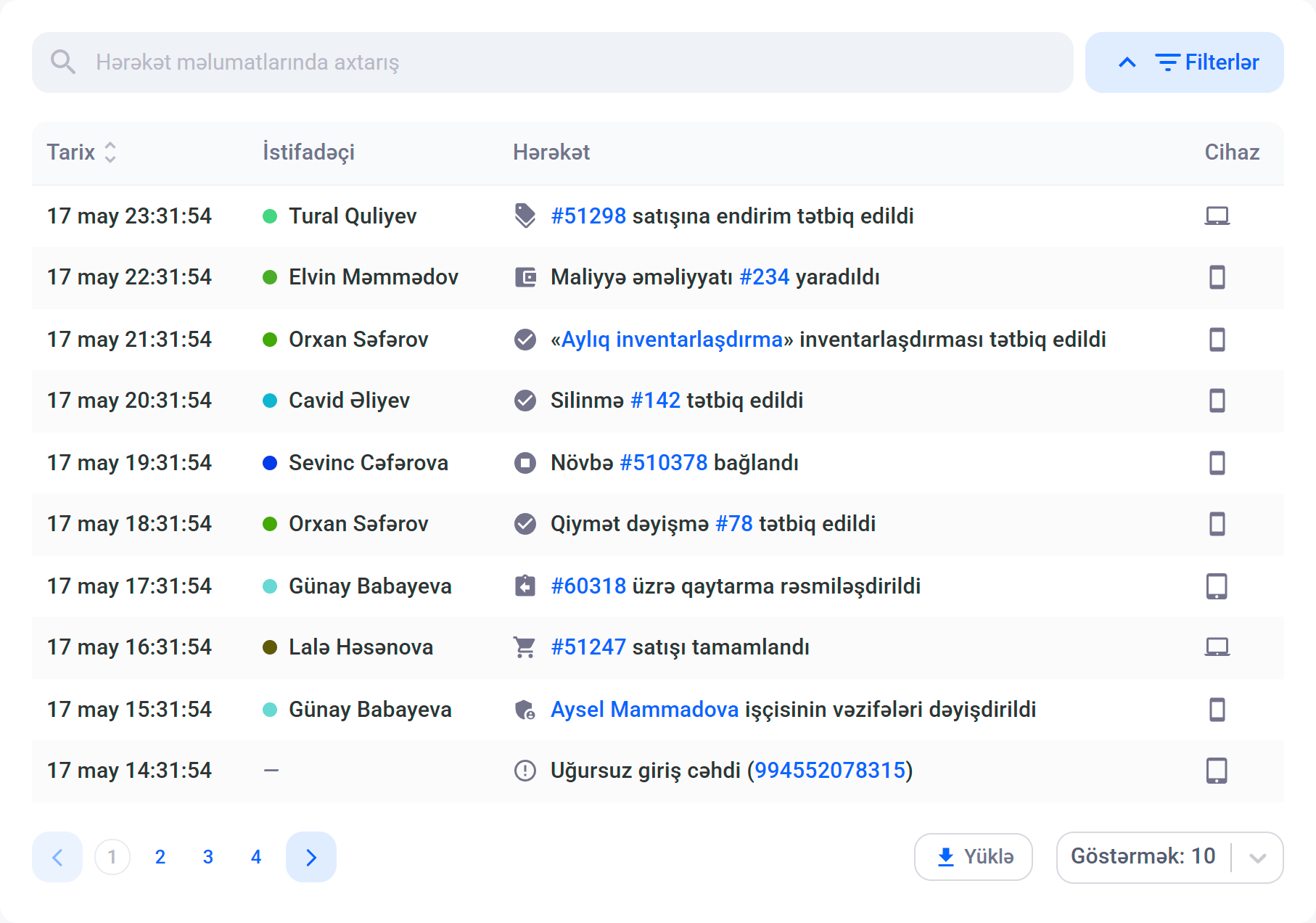Click laptop device icon in Tural Quliyev row

tap(1217, 216)
